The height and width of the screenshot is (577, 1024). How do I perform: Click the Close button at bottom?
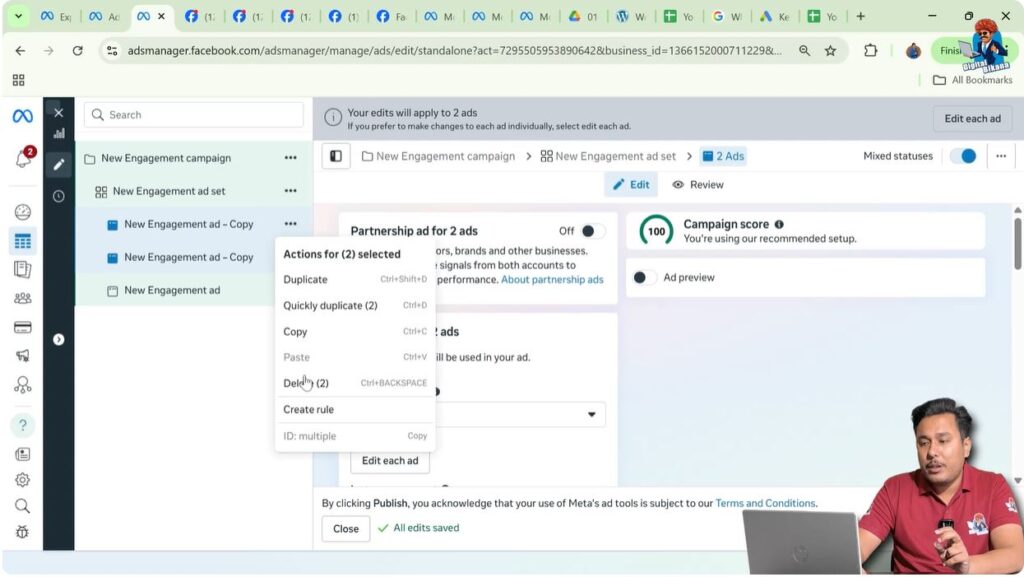345,529
